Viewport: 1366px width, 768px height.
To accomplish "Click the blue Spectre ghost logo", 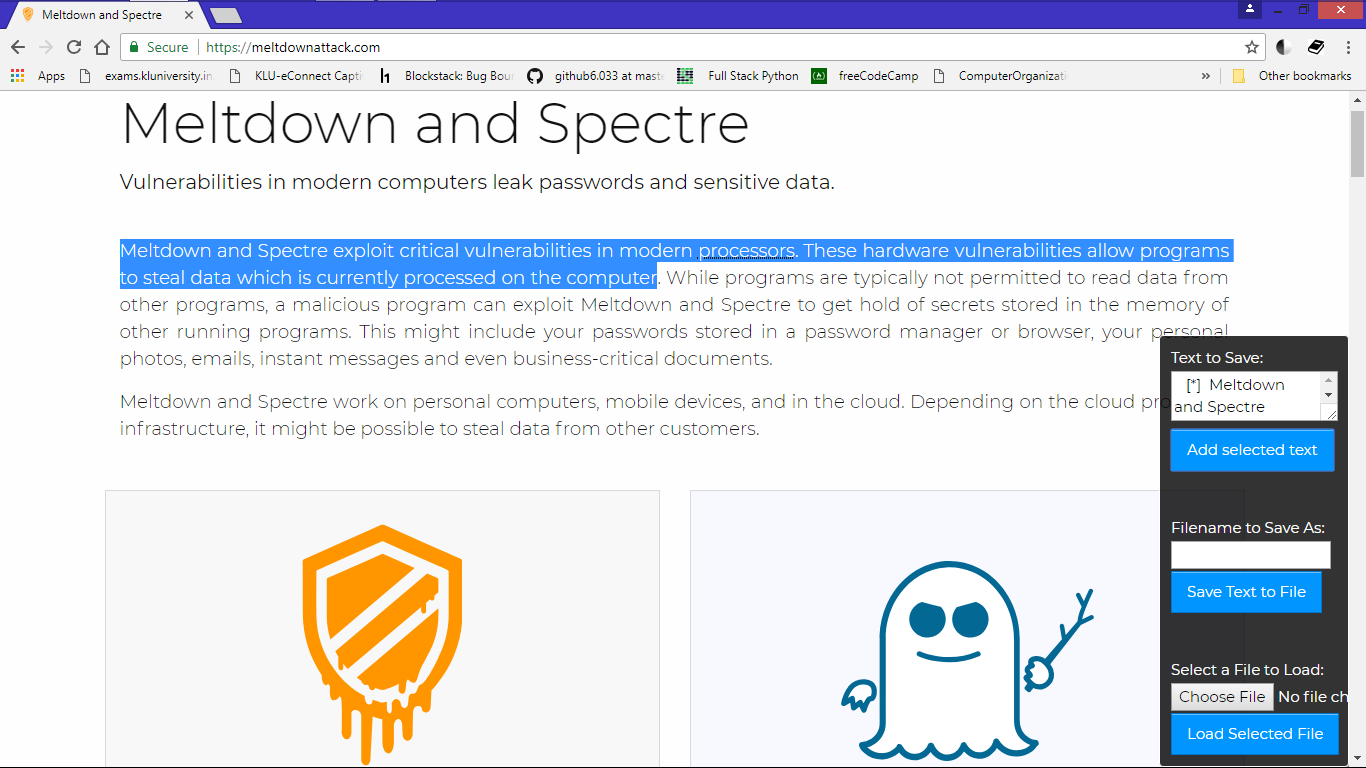I will (967, 662).
